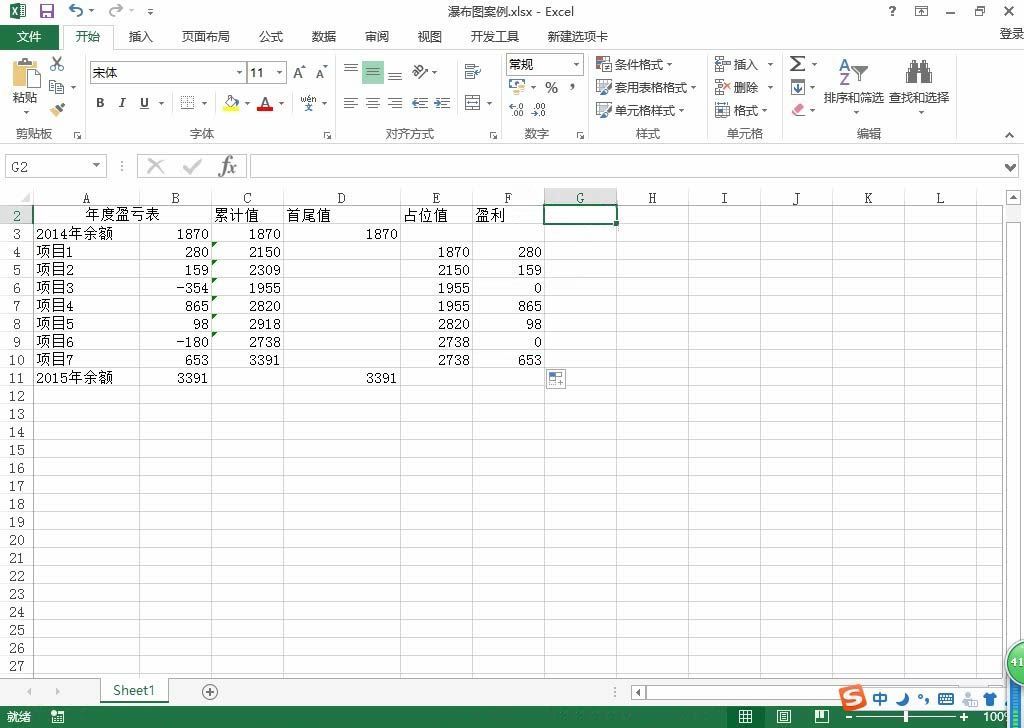Toggle middle vertical alignment
1024x728 pixels.
(373, 72)
